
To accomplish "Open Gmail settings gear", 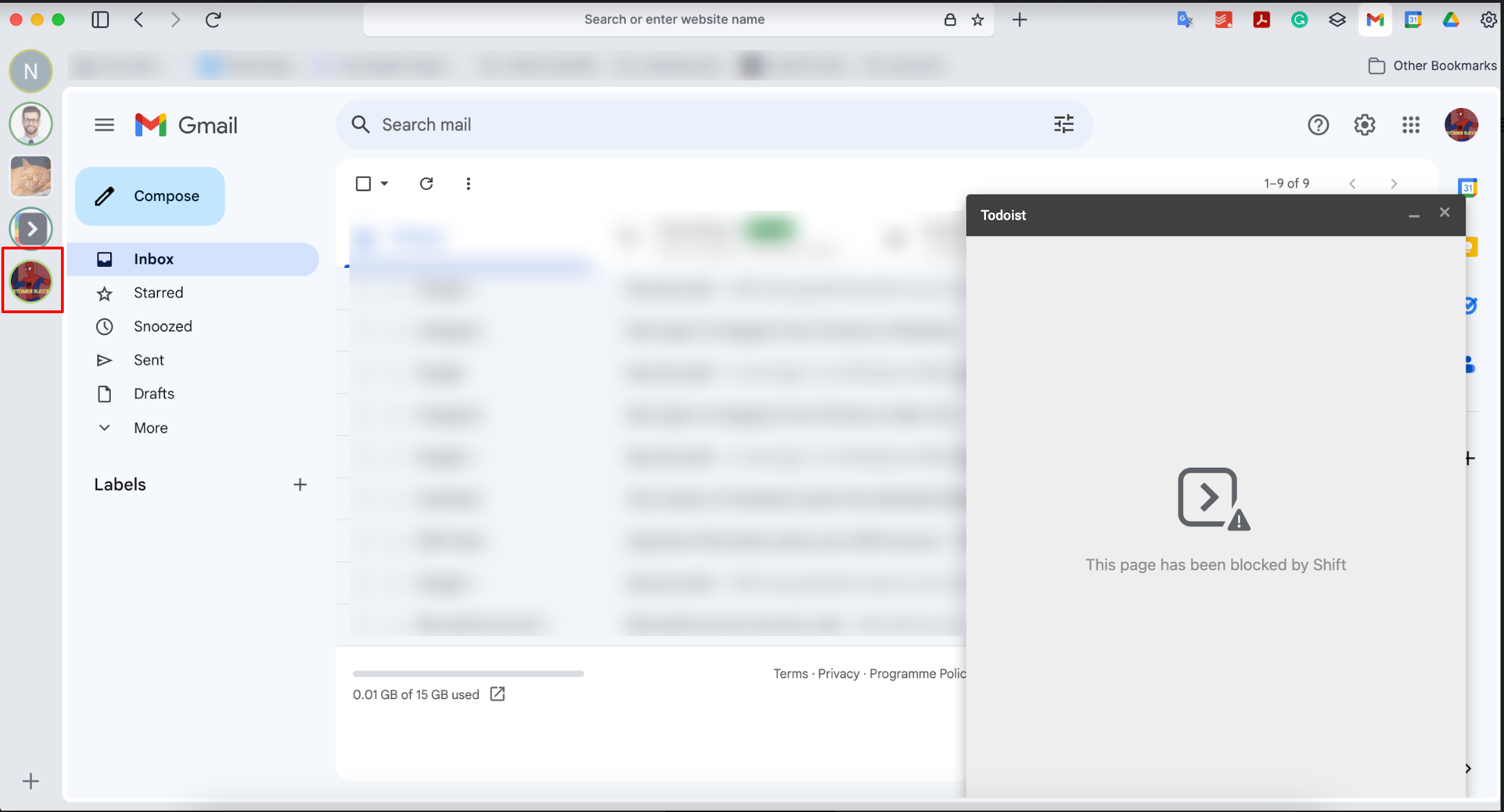I will coord(1365,125).
